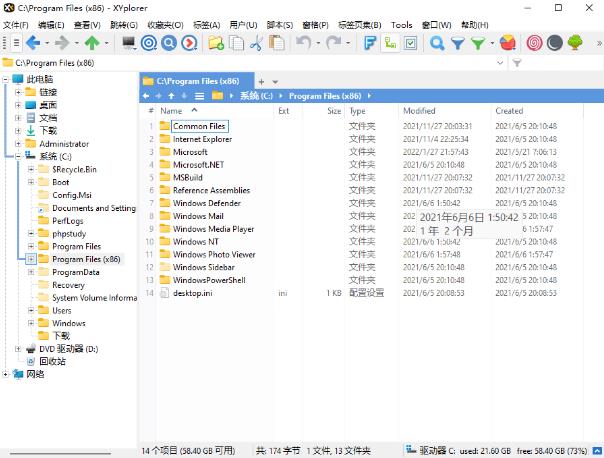
Task: Collapse the 系统 (C:) tree node
Action: tap(18, 156)
